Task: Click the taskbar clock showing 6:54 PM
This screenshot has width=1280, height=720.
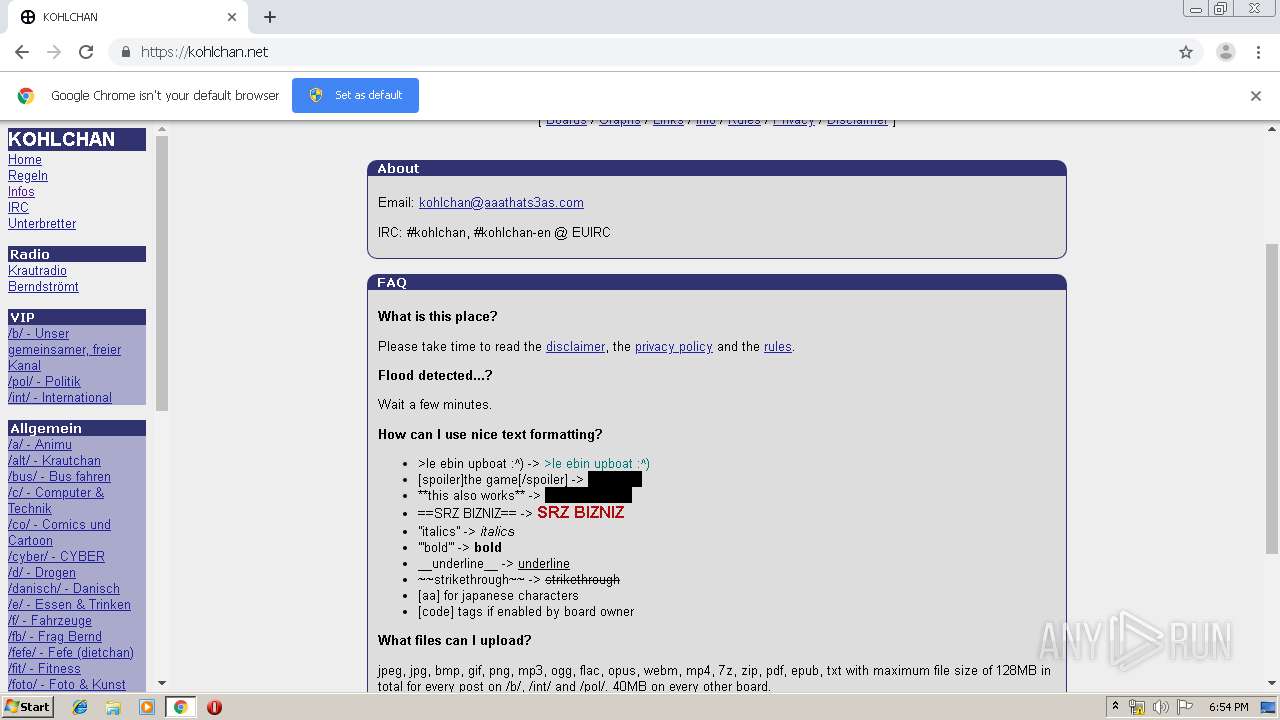Action: tap(1229, 707)
